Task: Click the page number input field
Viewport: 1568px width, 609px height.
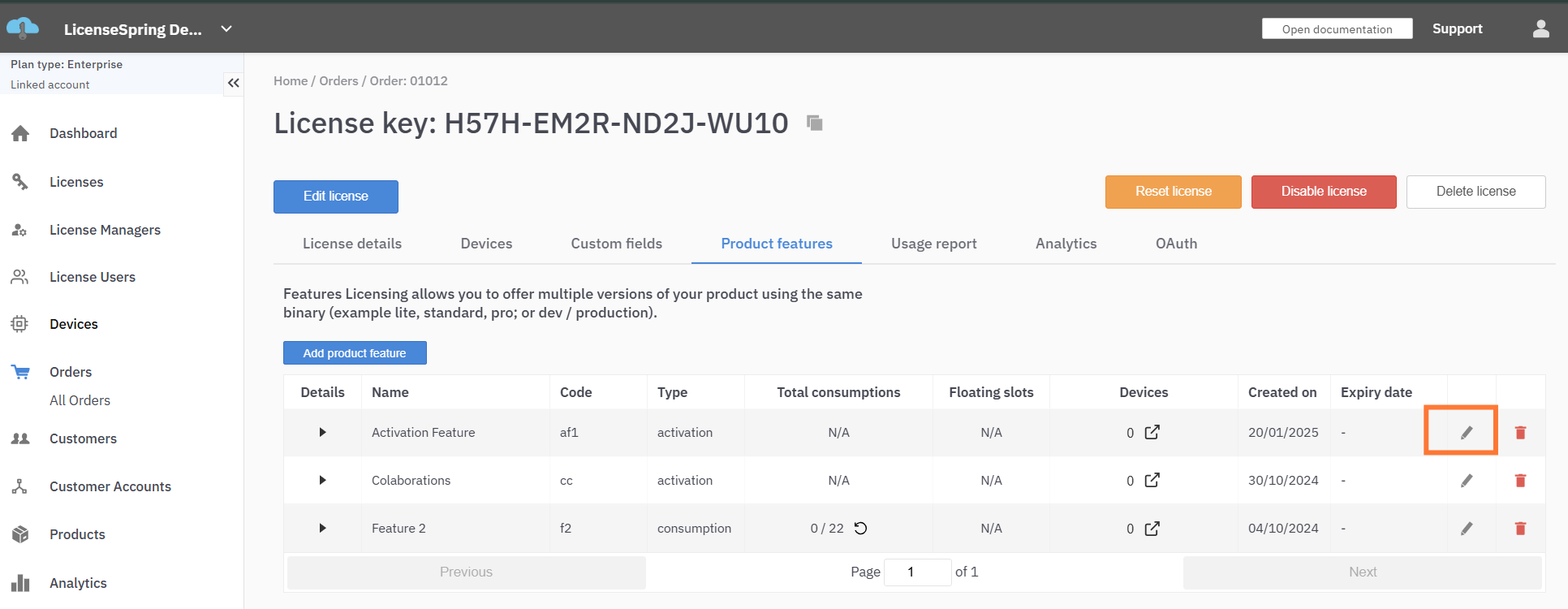Action: [x=917, y=572]
